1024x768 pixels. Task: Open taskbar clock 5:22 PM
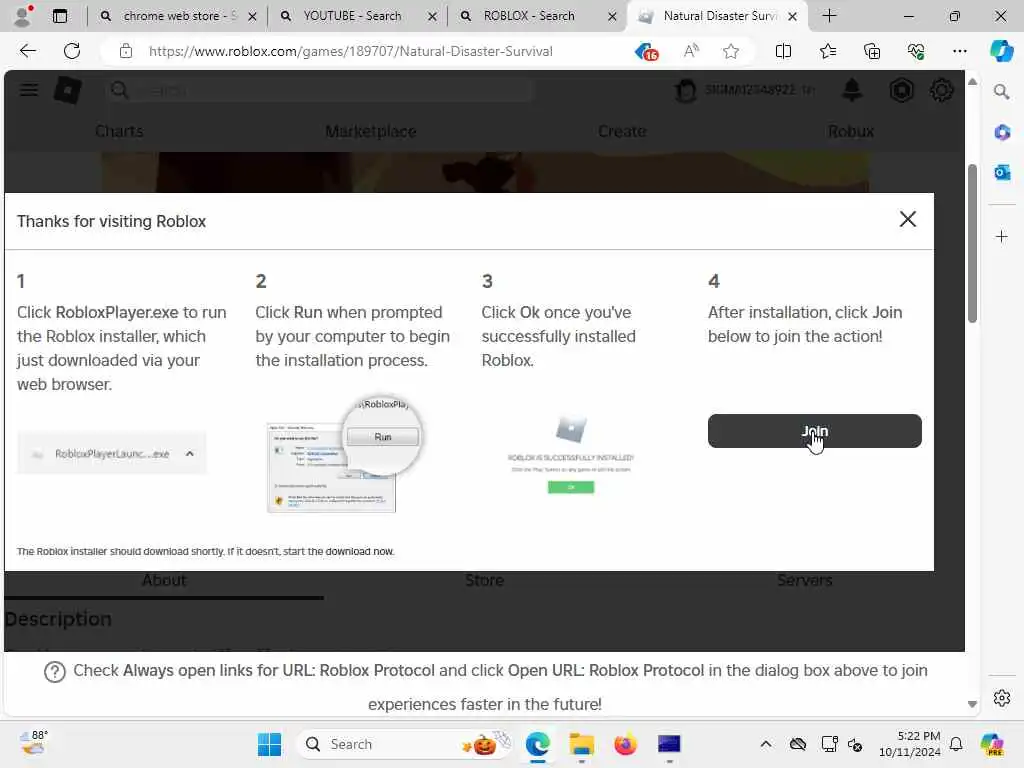pos(910,744)
